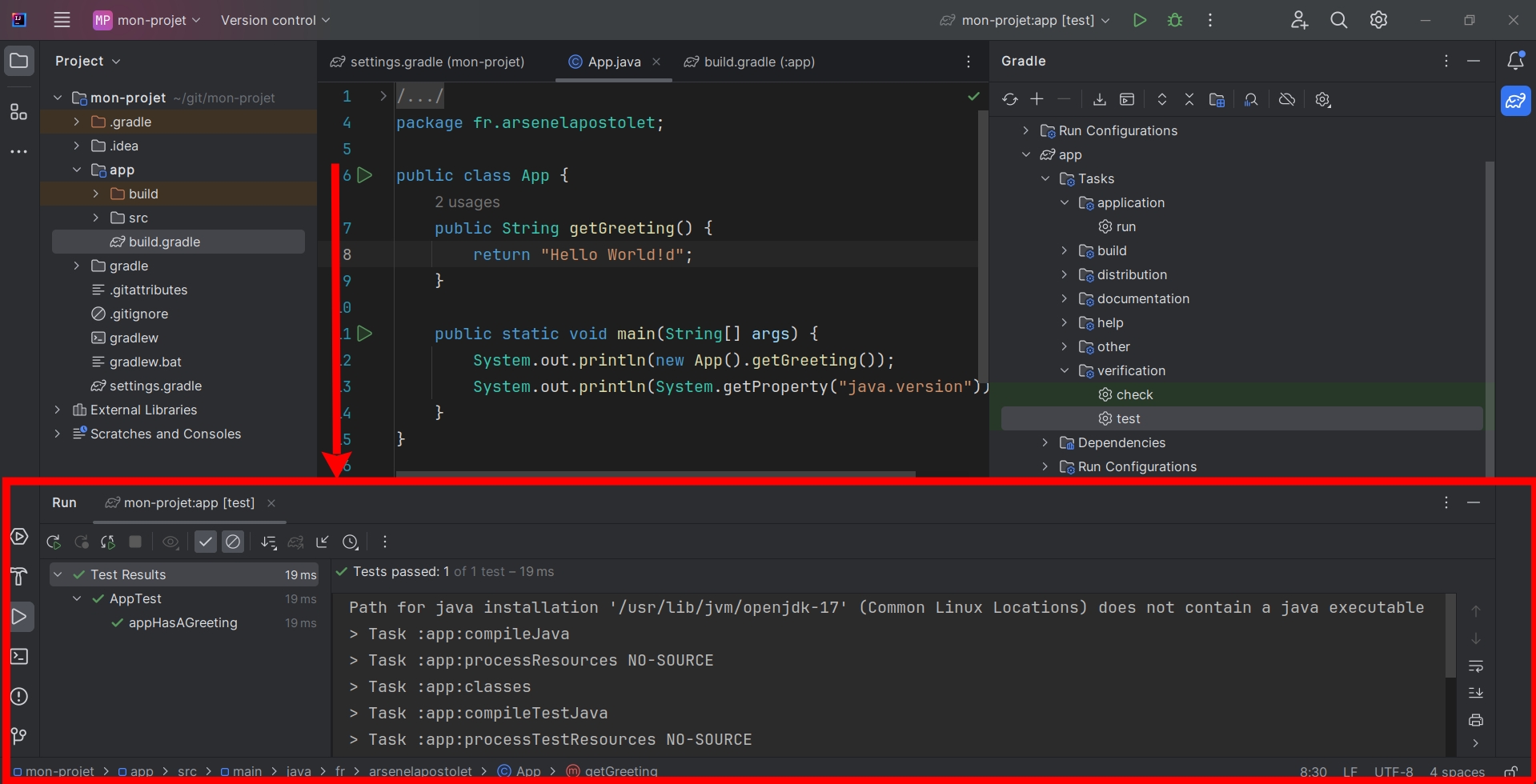Open Notifications bell icon

(1515, 61)
